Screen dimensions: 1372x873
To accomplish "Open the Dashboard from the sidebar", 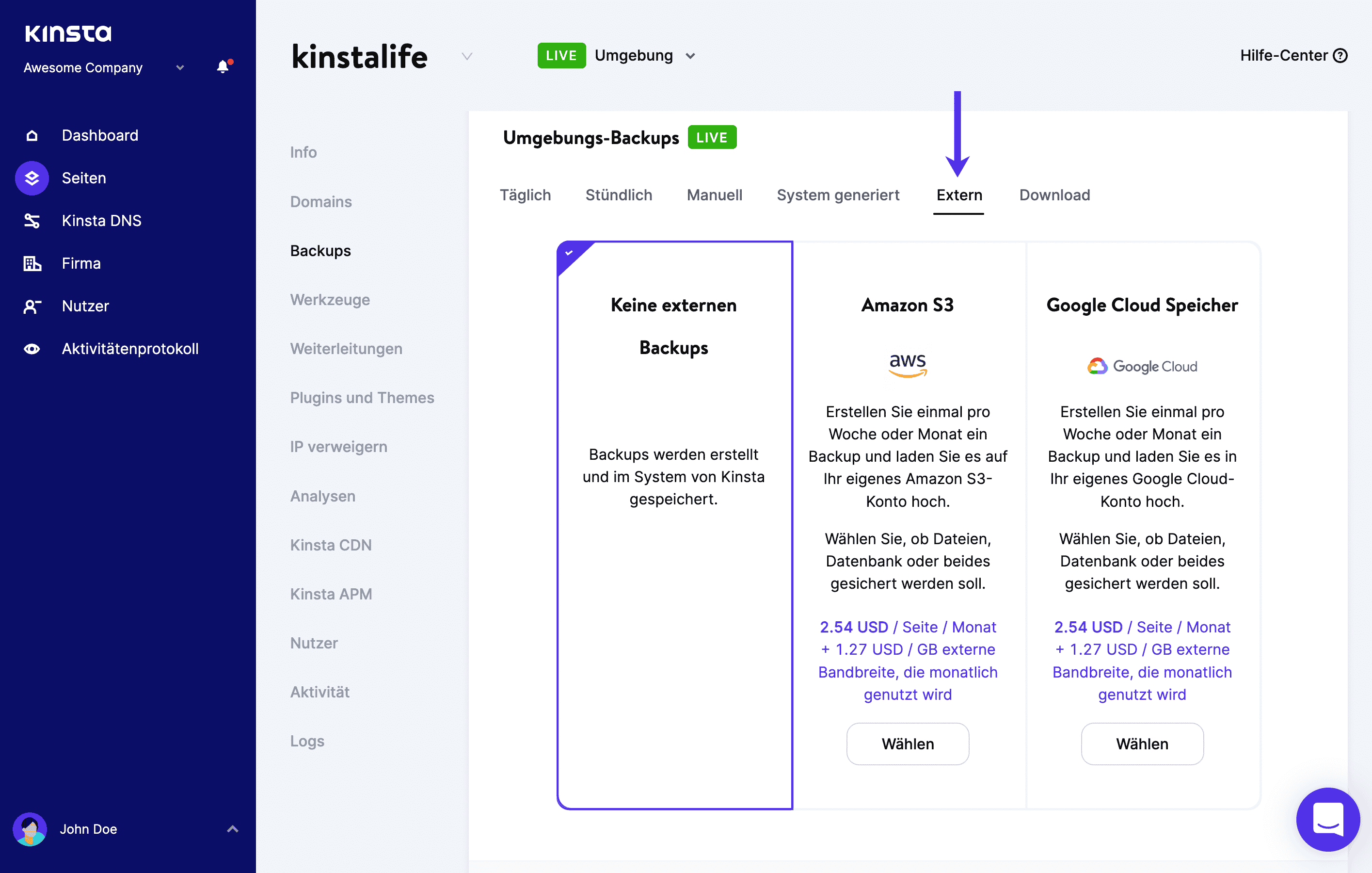I will click(x=32, y=135).
